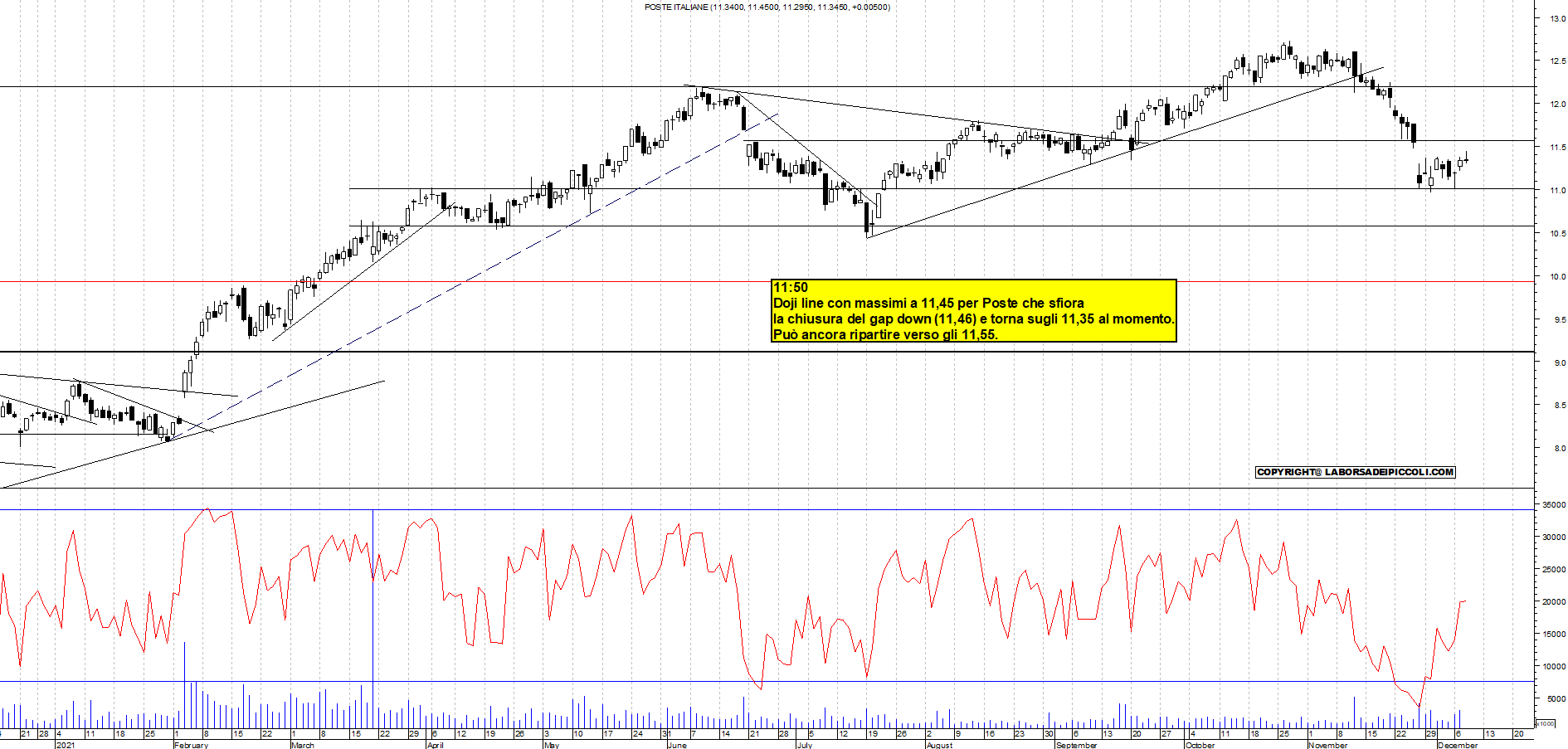Click the 10.0 price axis label
This screenshot has height=749, width=1568.
tap(1557, 277)
